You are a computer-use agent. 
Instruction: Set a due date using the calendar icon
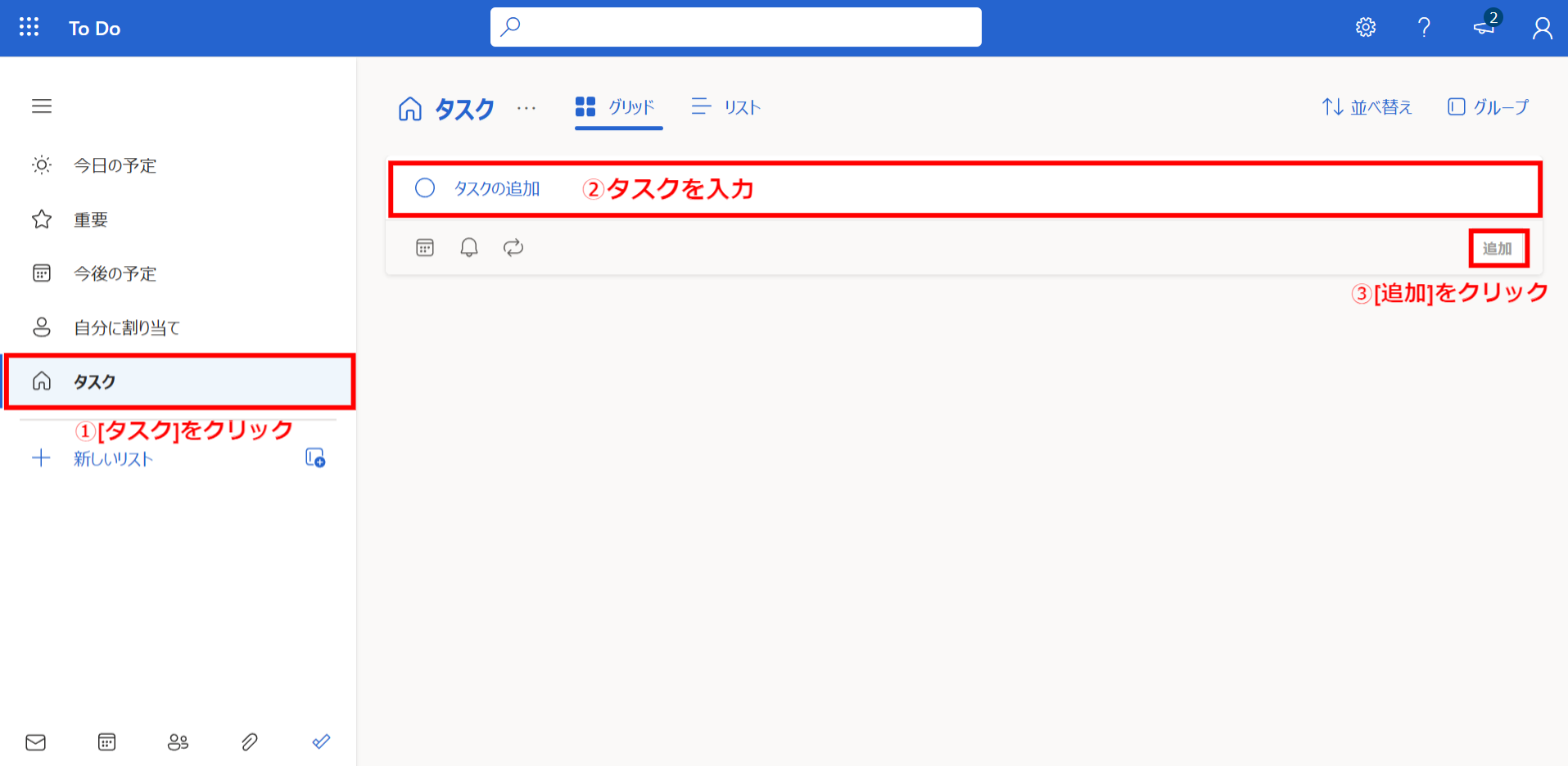[425, 246]
